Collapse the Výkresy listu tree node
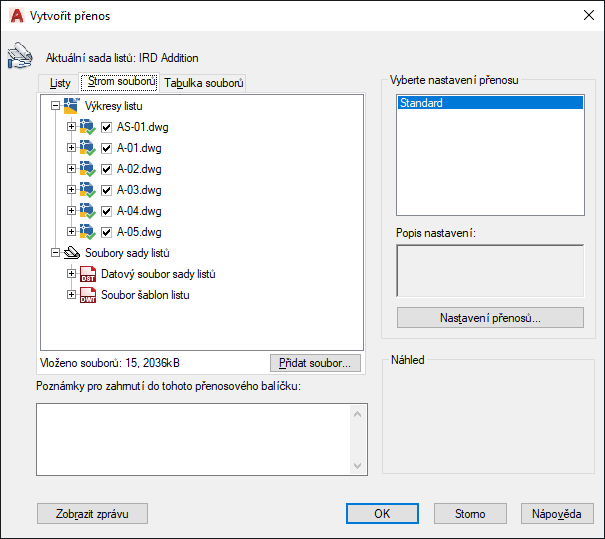Viewport: 605px width, 539px height. [x=55, y=106]
